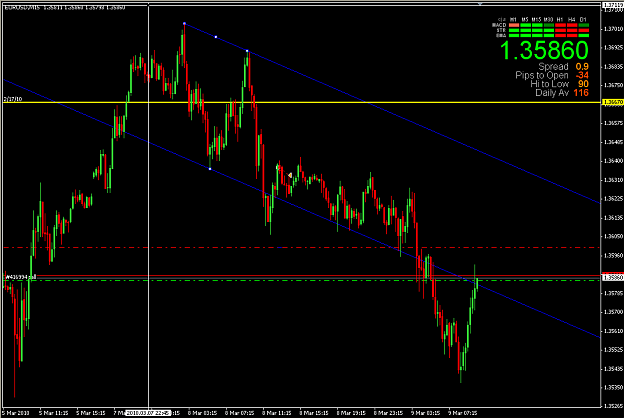Click the Spread value 0.9
The height and width of the screenshot is (419, 625).
coord(582,67)
